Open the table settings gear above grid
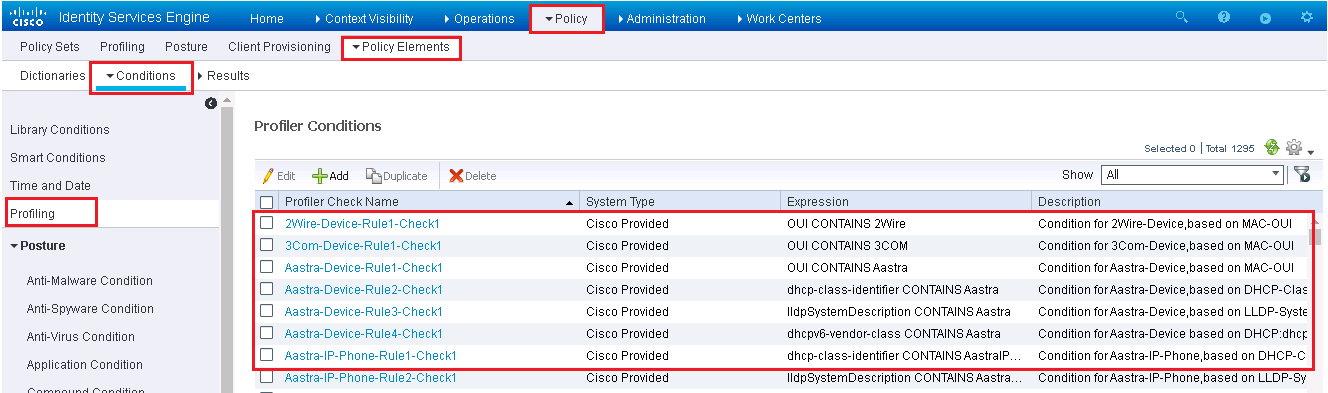 (x=1295, y=147)
